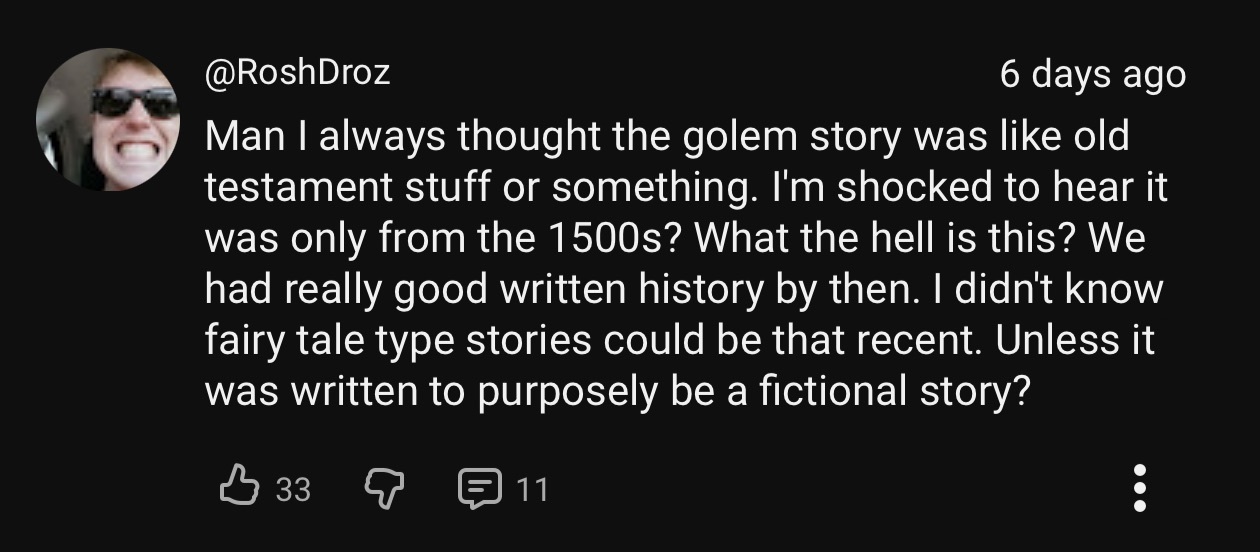Image resolution: width=1260 pixels, height=552 pixels.
Task: Click the line starting "testament stuff or something"
Action: coord(686,188)
